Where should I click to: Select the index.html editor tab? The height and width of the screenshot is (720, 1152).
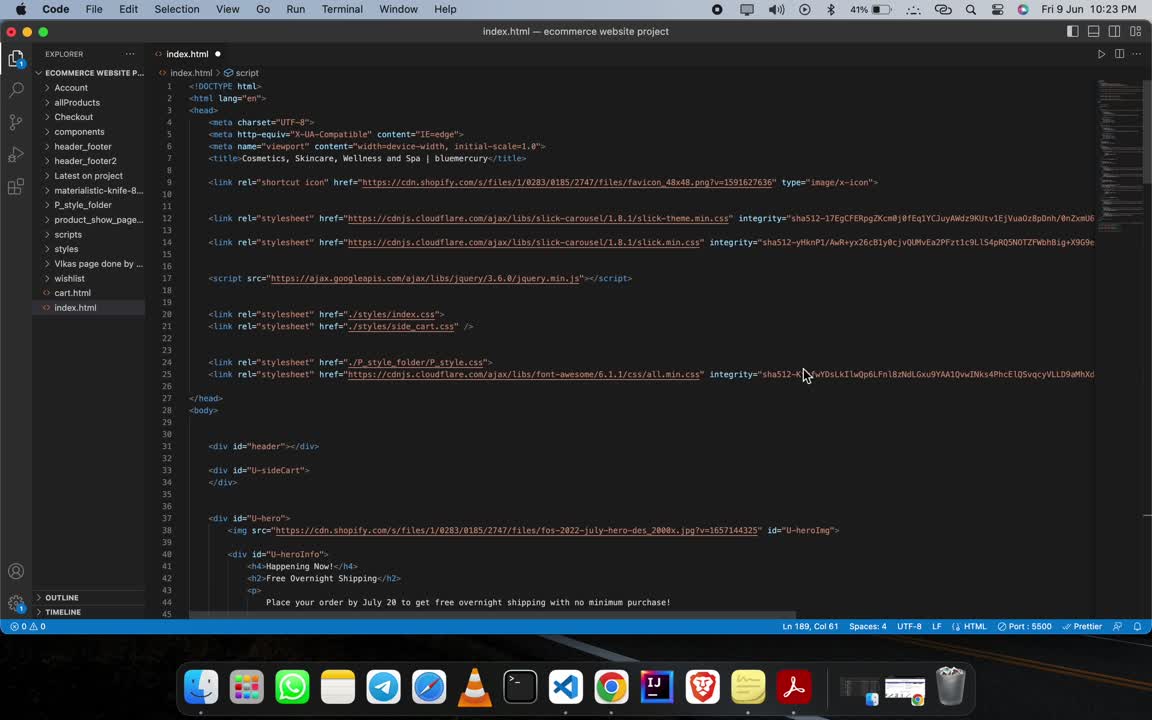pos(187,54)
